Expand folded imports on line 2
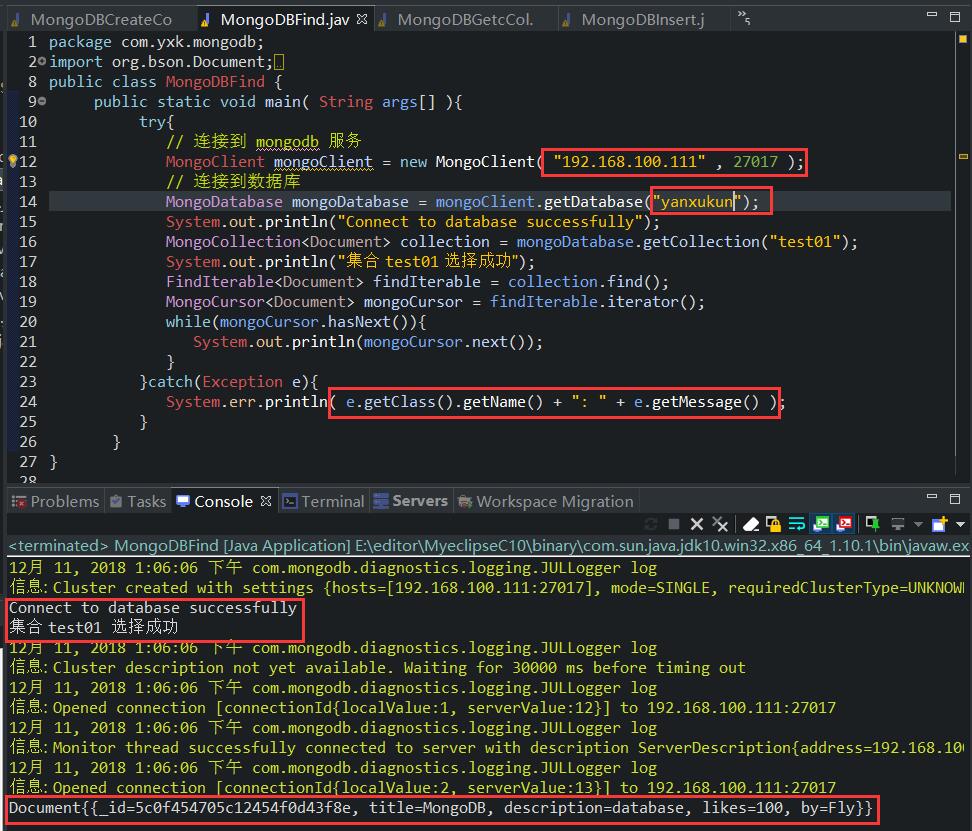The image size is (972, 831). pos(42,62)
